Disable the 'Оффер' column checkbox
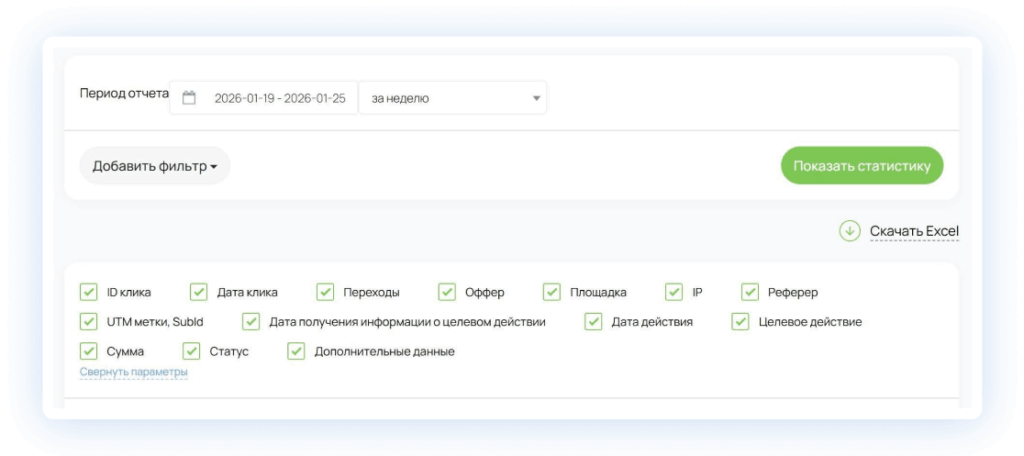 (x=447, y=292)
